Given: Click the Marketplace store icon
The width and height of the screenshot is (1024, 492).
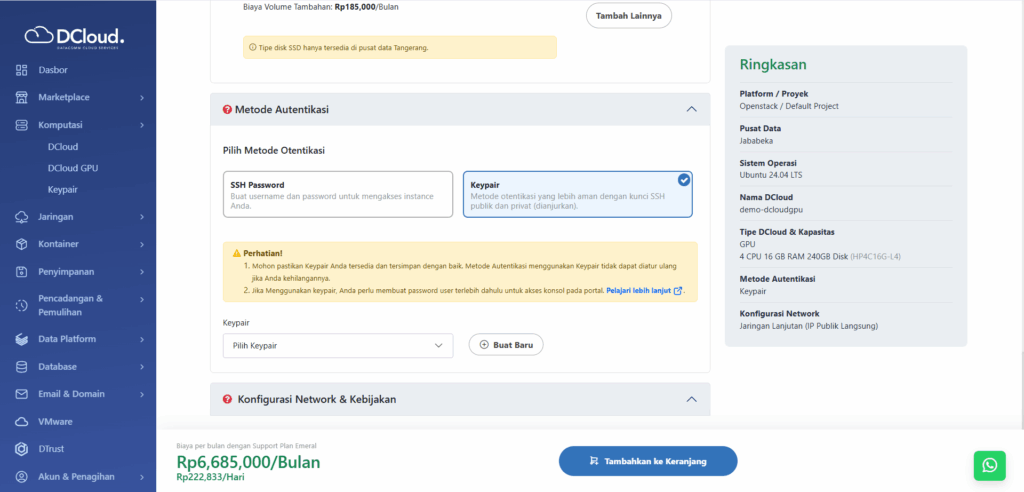Looking at the screenshot, I should tap(22, 97).
